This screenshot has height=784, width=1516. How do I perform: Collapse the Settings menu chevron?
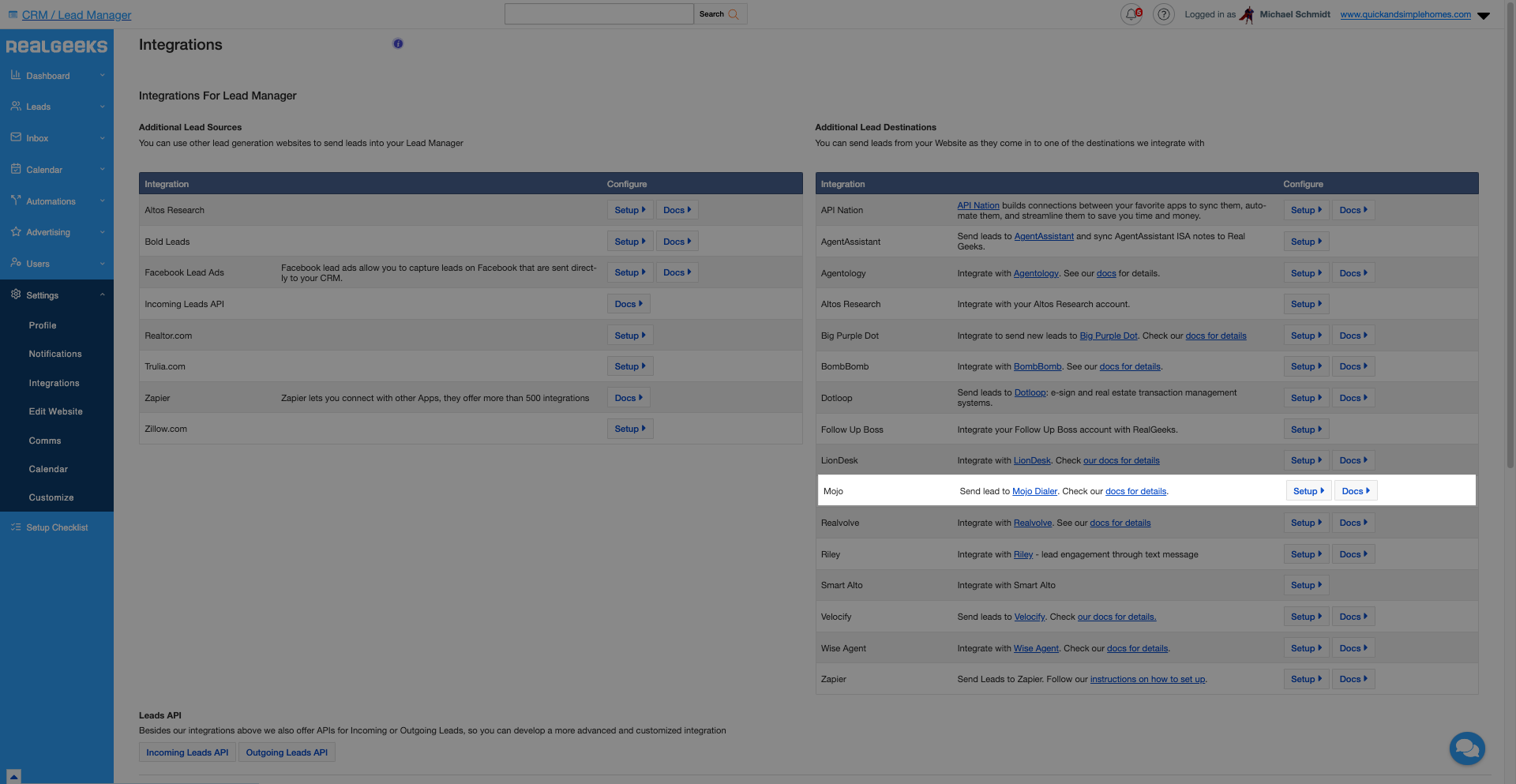(103, 294)
